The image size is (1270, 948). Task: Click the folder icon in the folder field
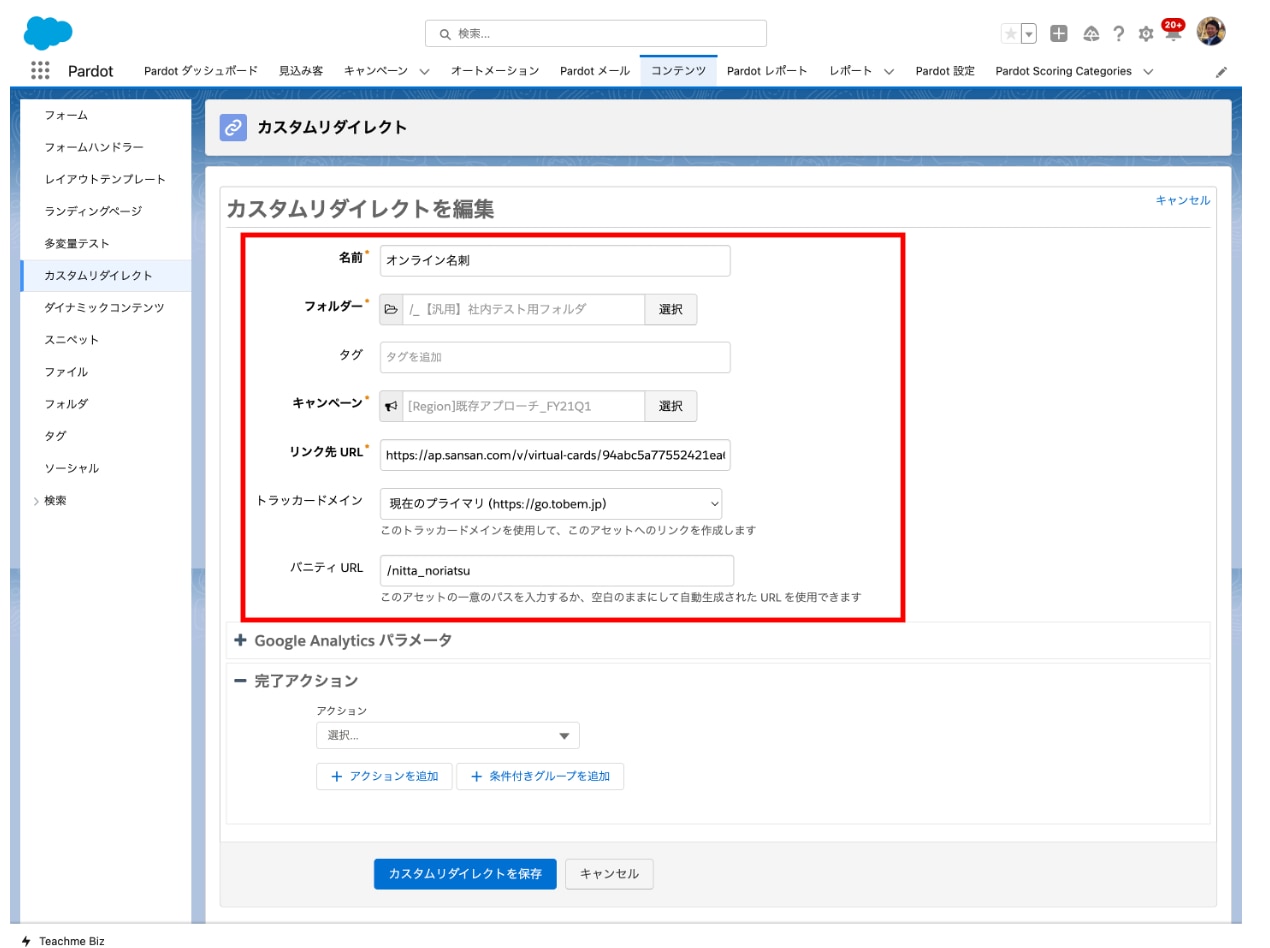point(391,309)
